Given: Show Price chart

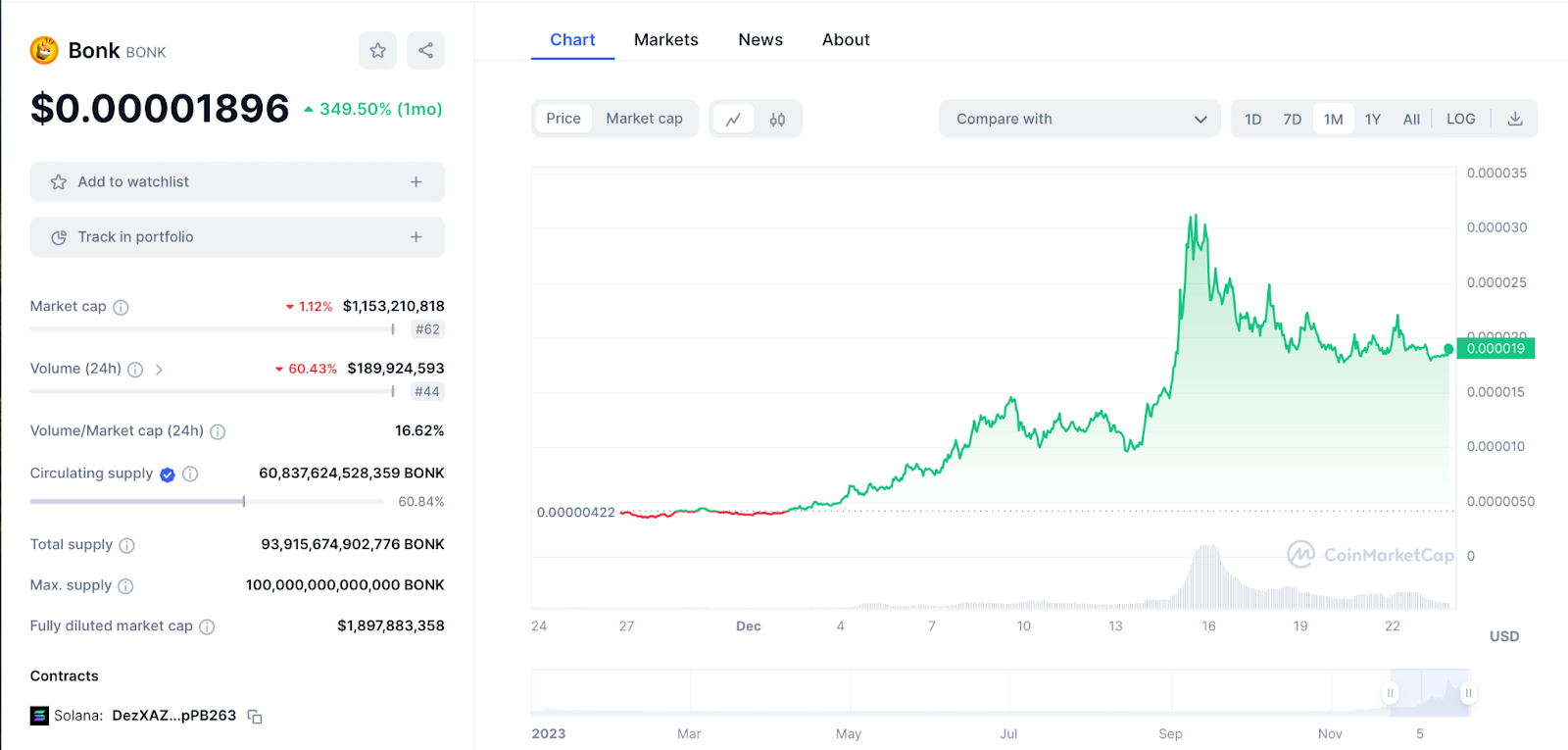Looking at the screenshot, I should [563, 119].
